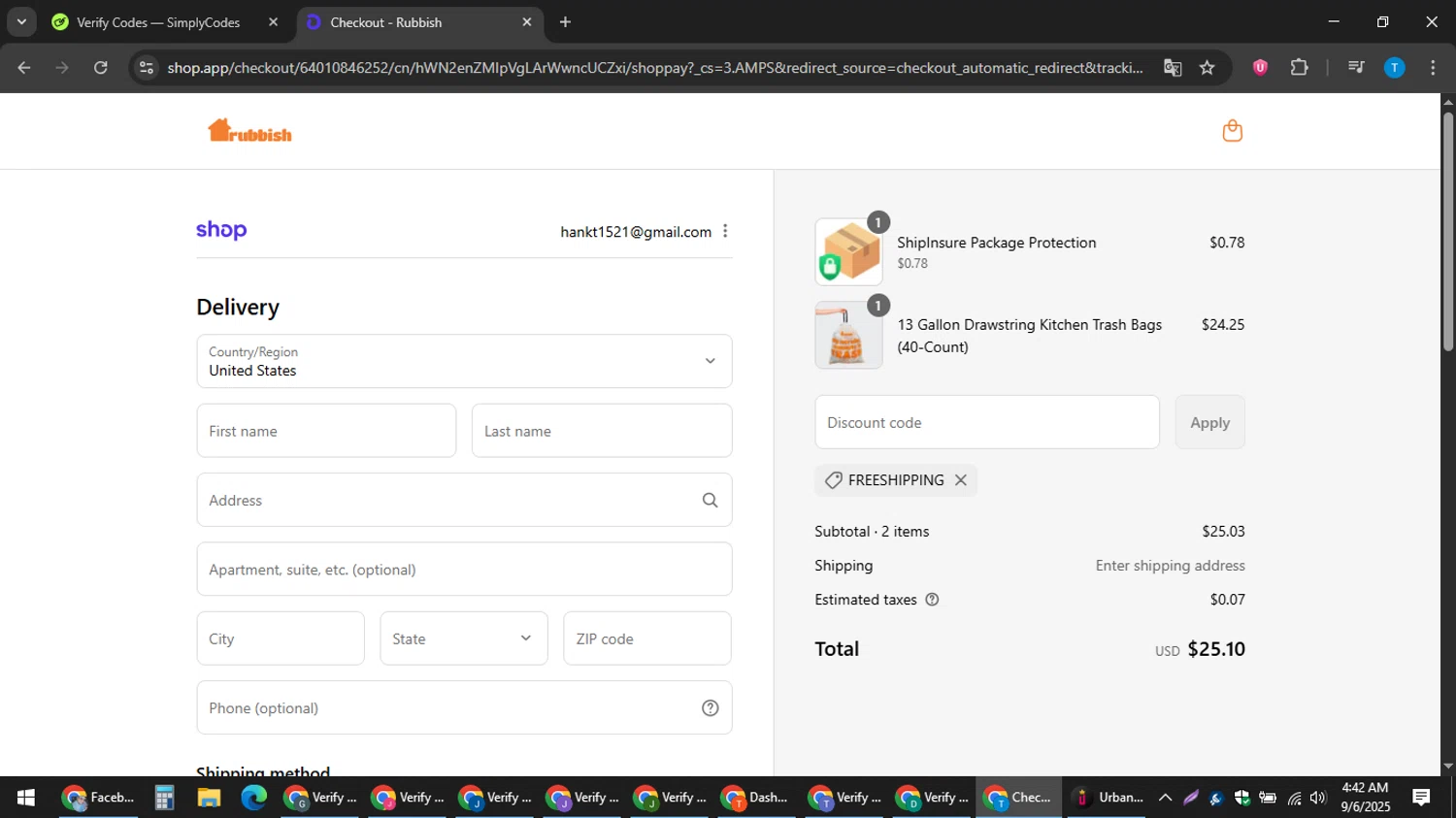View site information icon in address bar
Image resolution: width=1456 pixels, height=818 pixels.
pyautogui.click(x=147, y=68)
